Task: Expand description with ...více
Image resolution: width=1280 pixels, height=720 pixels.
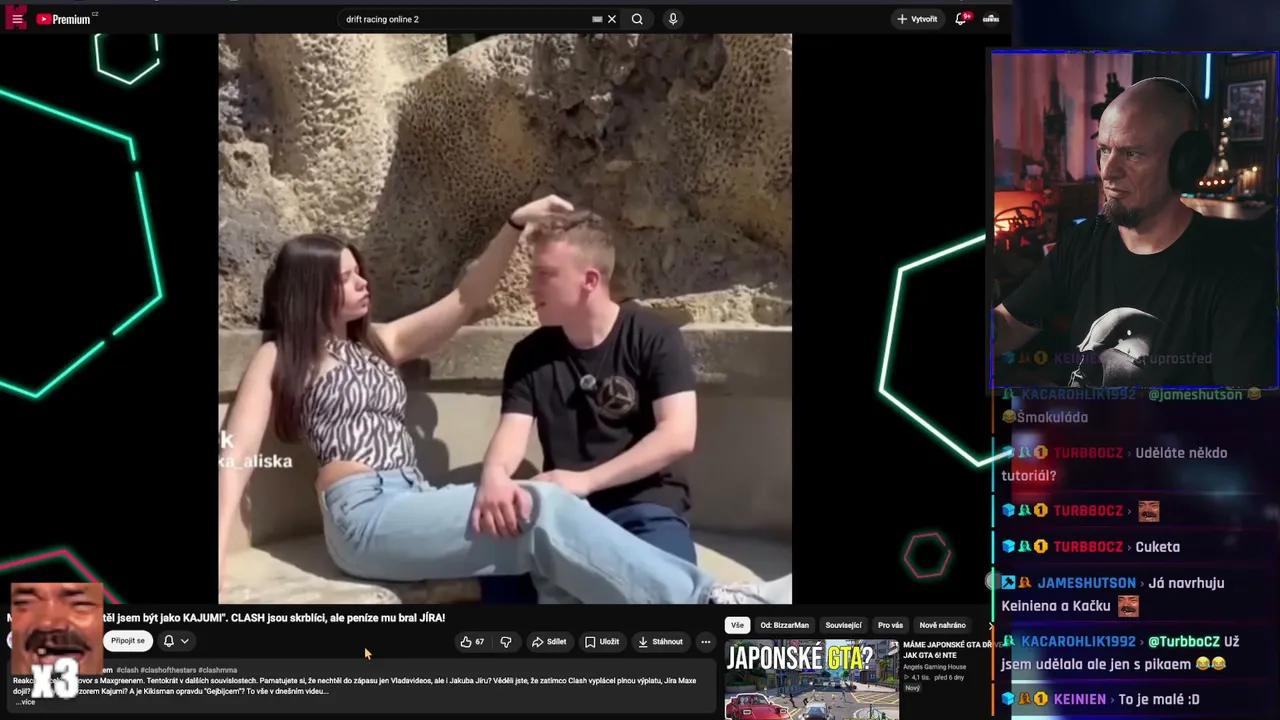Action: 25,702
